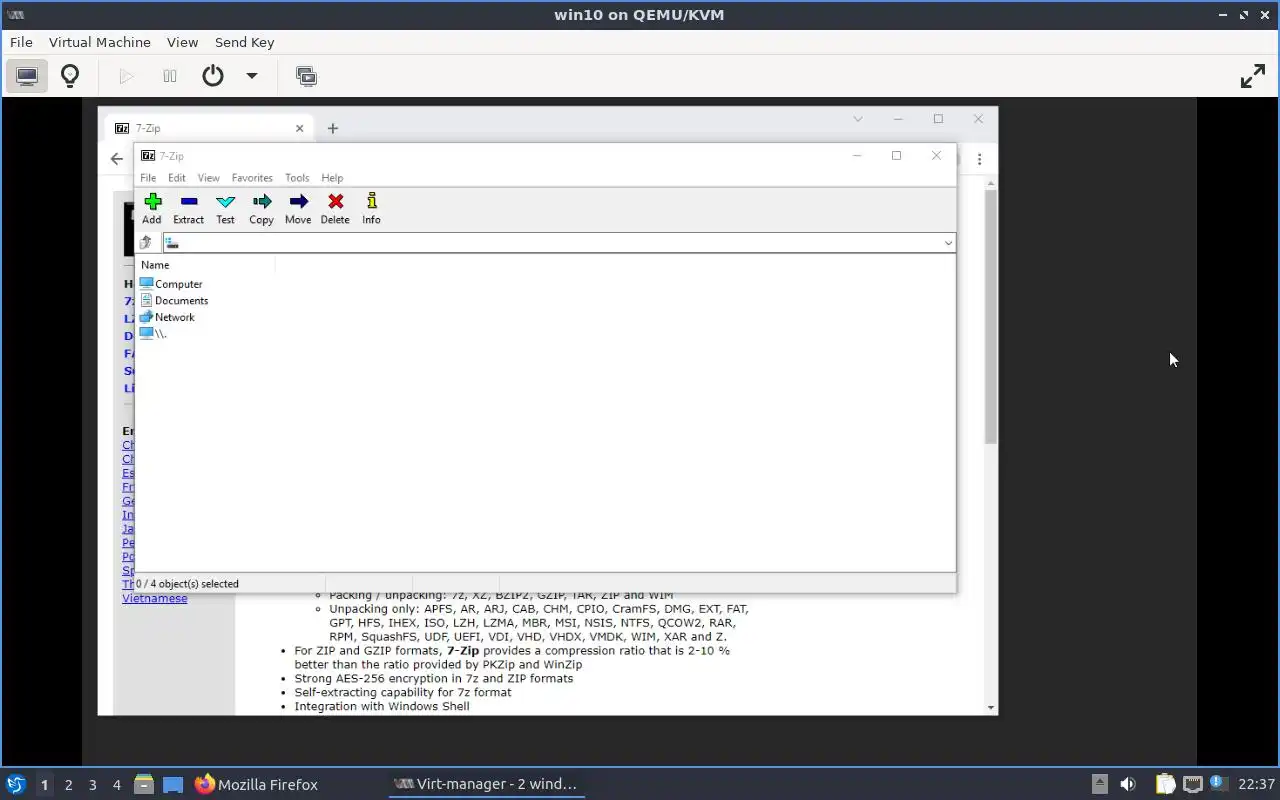1280x800 pixels.
Task: Open the 7-Zip Tools menu
Action: coord(297,178)
